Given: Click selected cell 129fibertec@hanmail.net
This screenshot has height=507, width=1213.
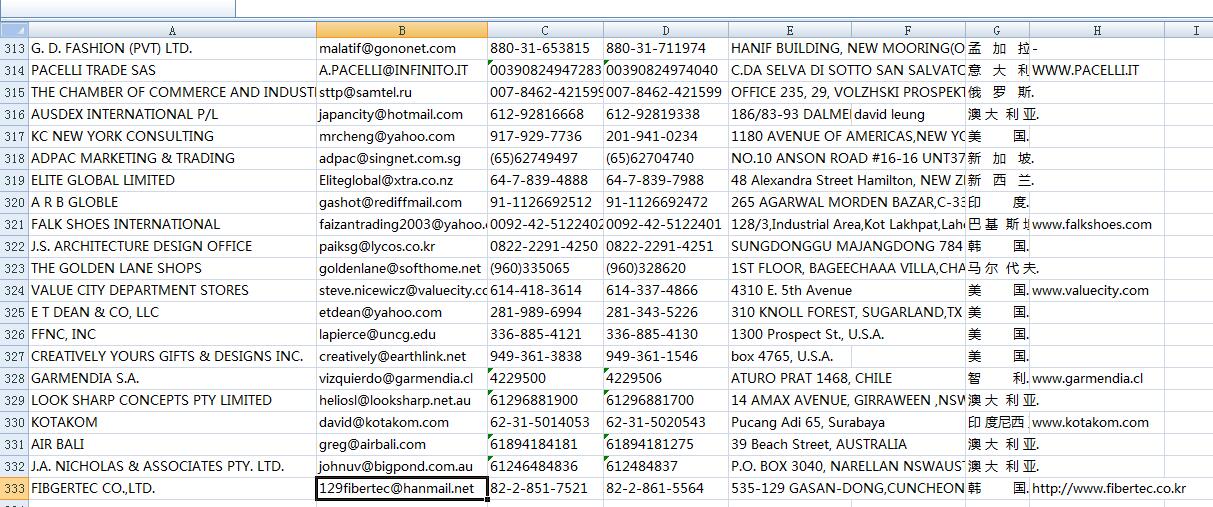Looking at the screenshot, I should tap(402, 488).
